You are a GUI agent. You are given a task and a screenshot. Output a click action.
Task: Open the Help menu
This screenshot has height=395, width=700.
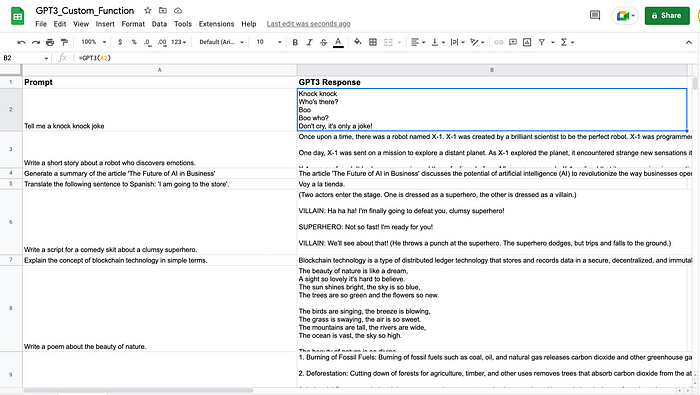249,24
